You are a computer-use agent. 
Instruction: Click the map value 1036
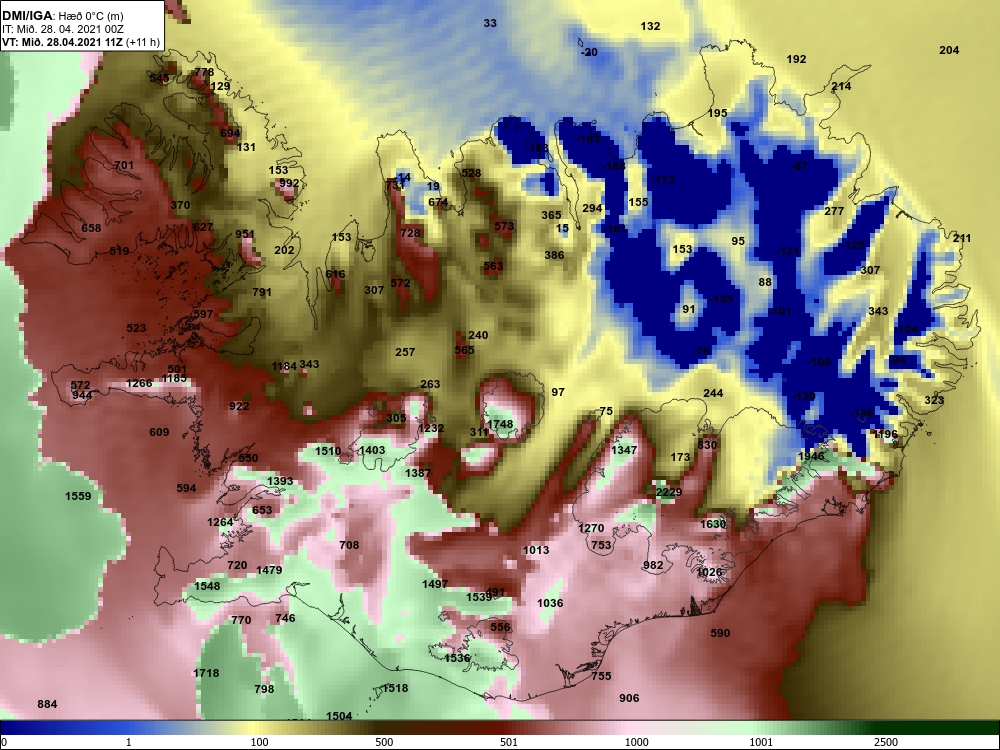[x=550, y=603]
